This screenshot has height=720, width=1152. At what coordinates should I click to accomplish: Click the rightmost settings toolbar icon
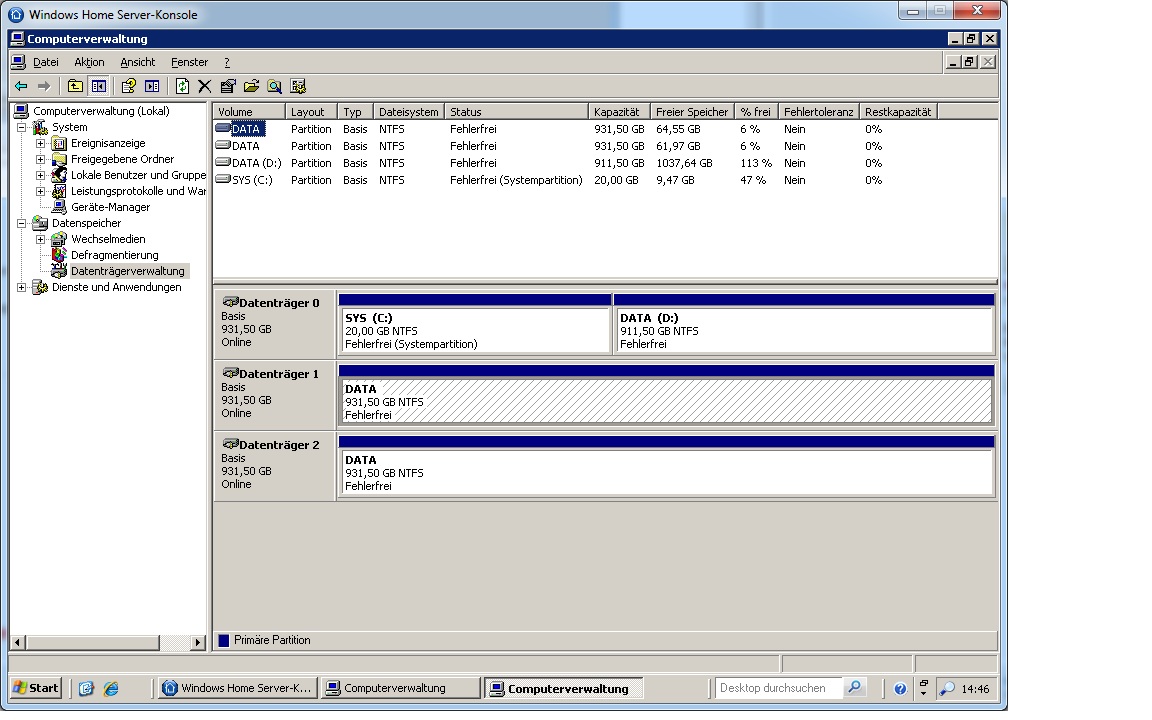click(298, 87)
